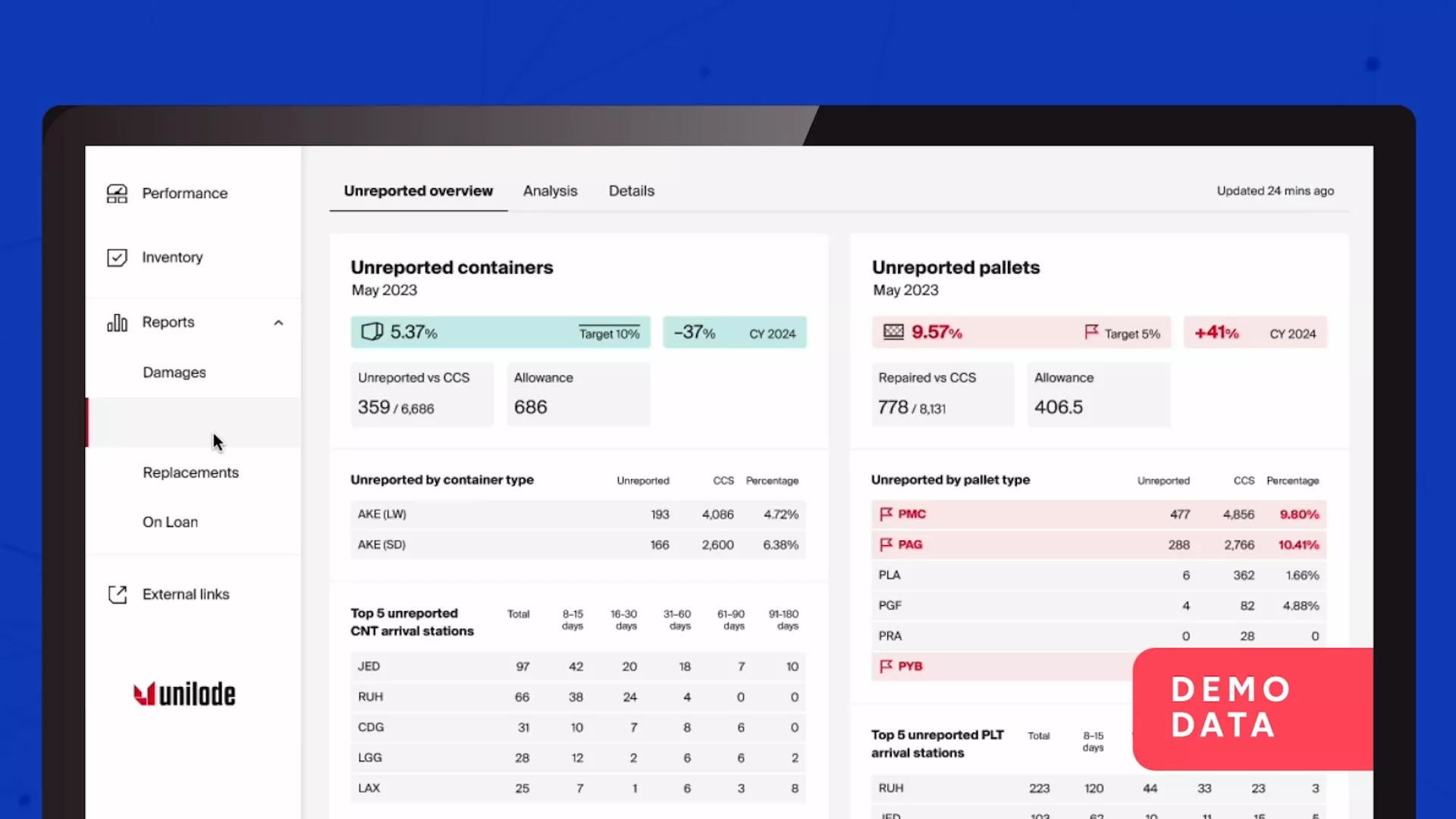The height and width of the screenshot is (819, 1456).
Task: Select Damages under Reports
Action: pyautogui.click(x=174, y=372)
